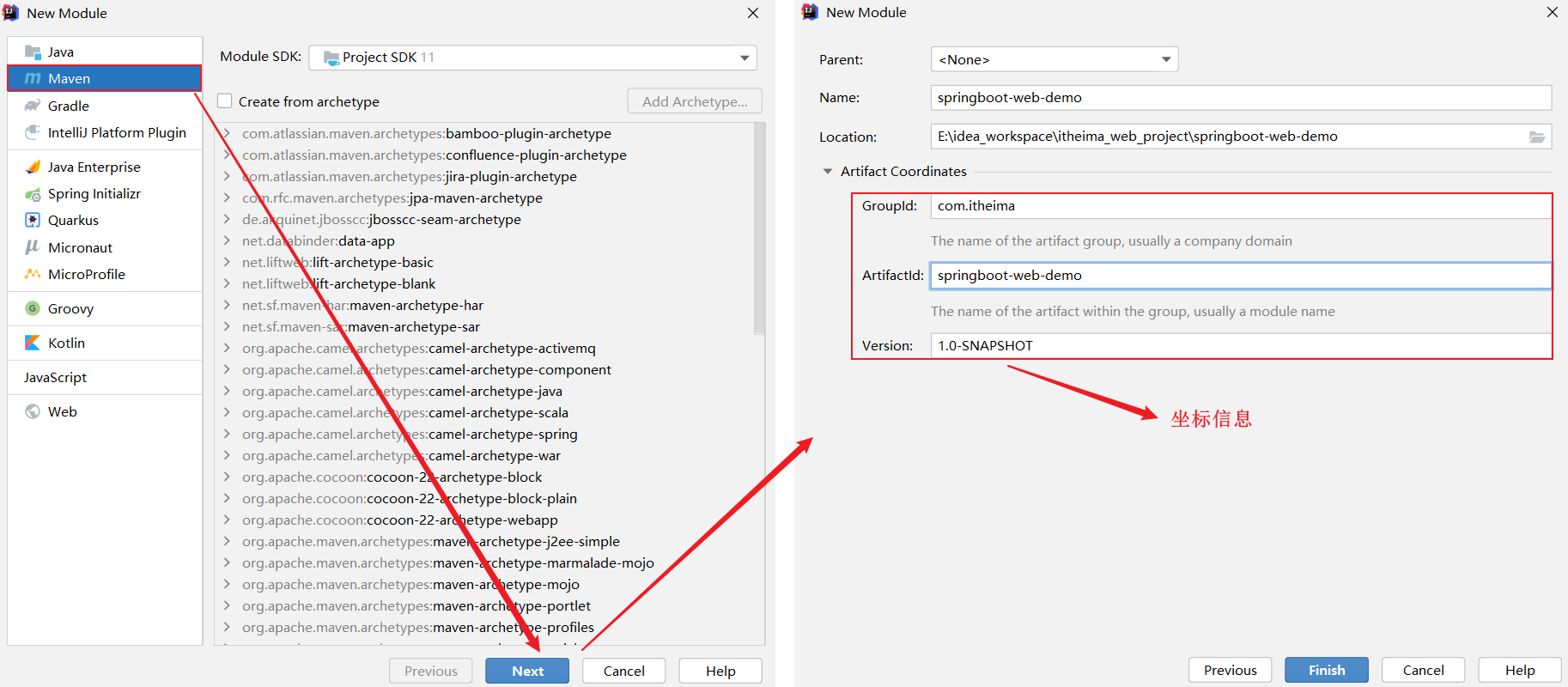Click the Version text field
Image resolution: width=1568 pixels, height=687 pixels.
[1240, 346]
